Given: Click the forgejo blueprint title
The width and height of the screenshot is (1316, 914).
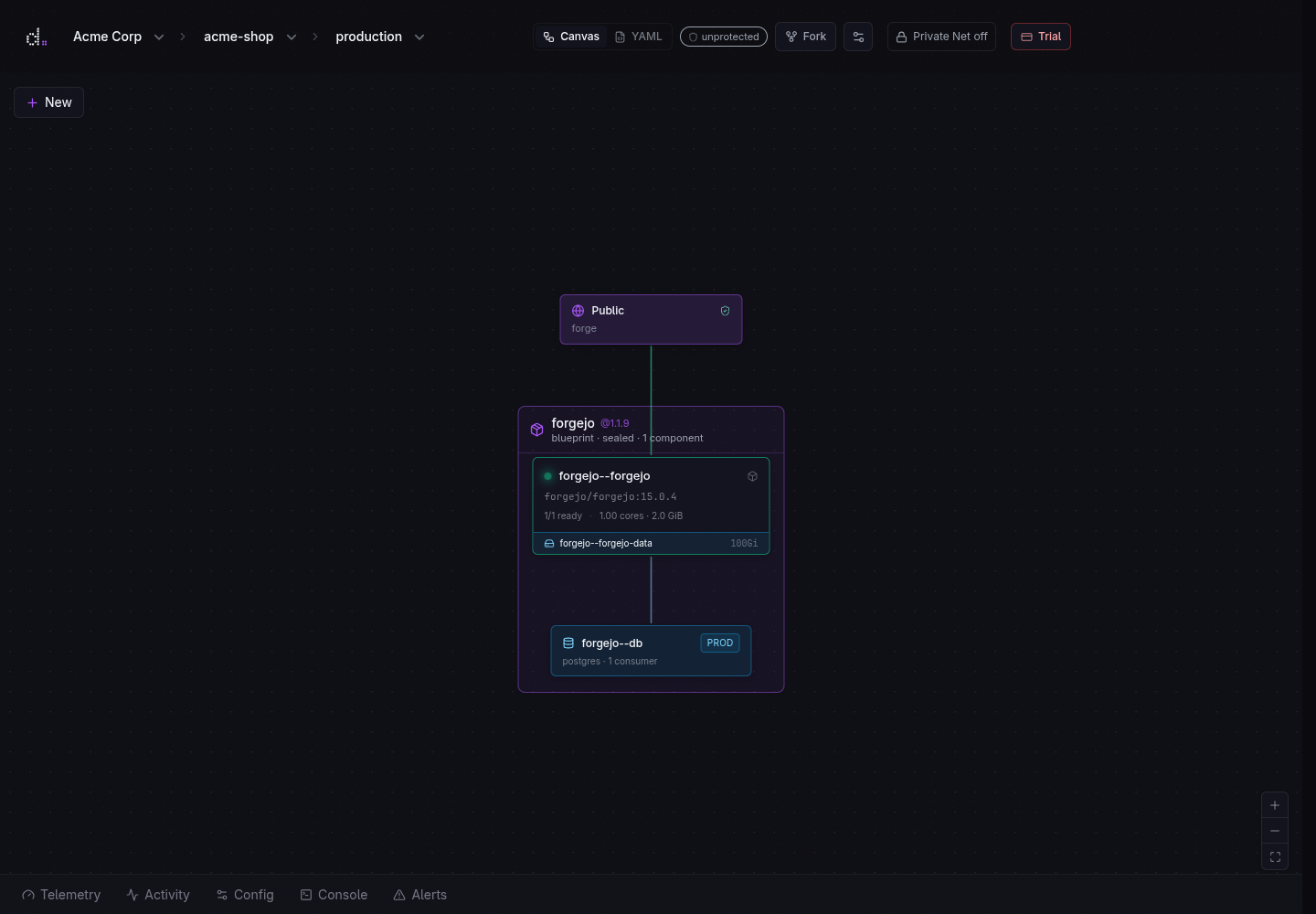Looking at the screenshot, I should coord(573,422).
